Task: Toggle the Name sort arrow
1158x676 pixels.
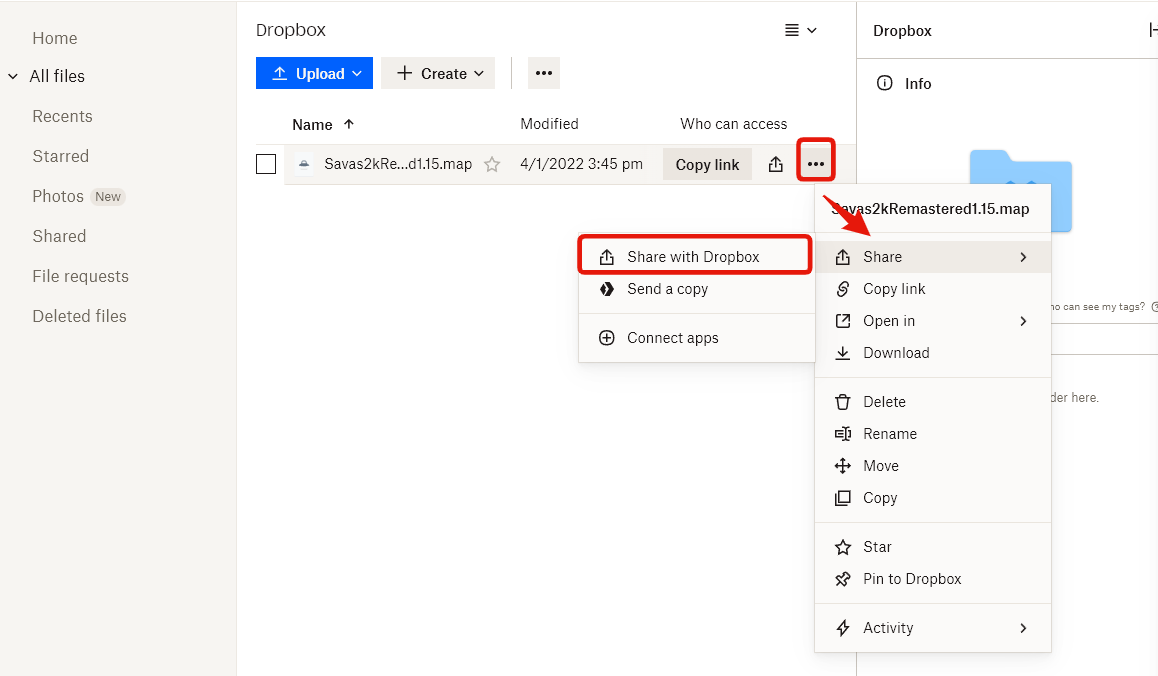Action: click(x=349, y=124)
